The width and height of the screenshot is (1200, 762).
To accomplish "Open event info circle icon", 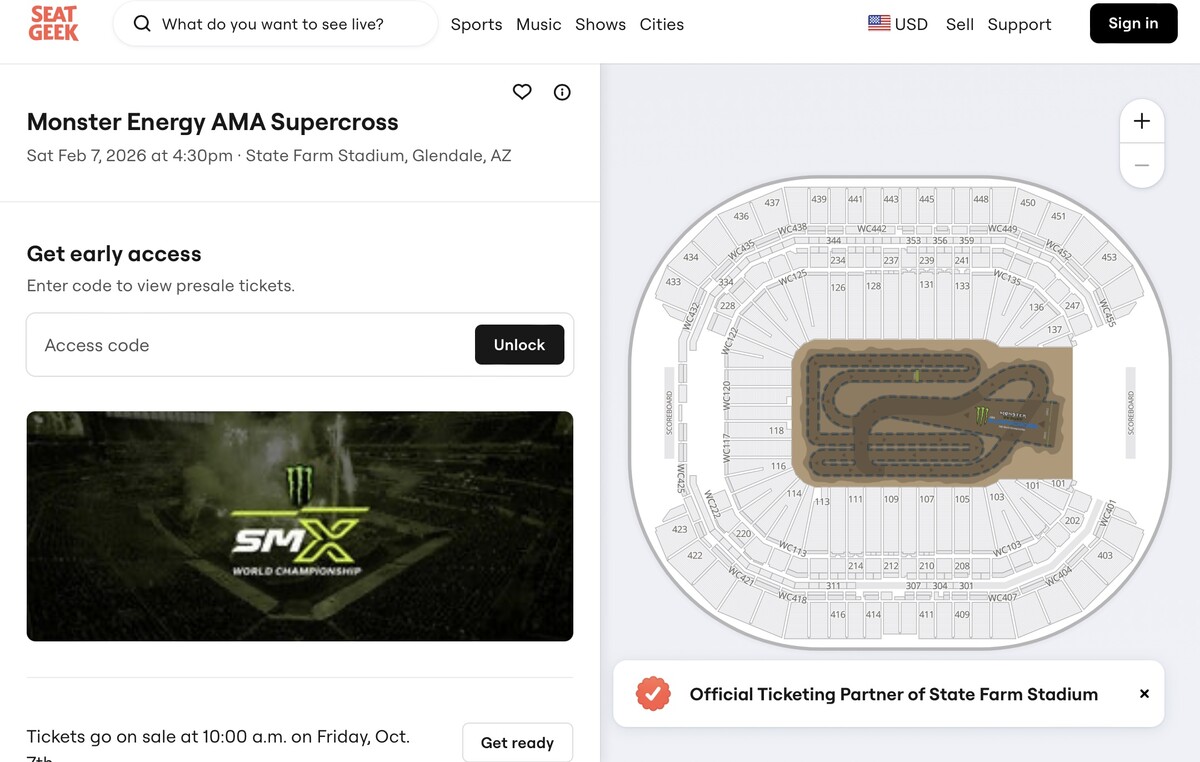I will (562, 92).
